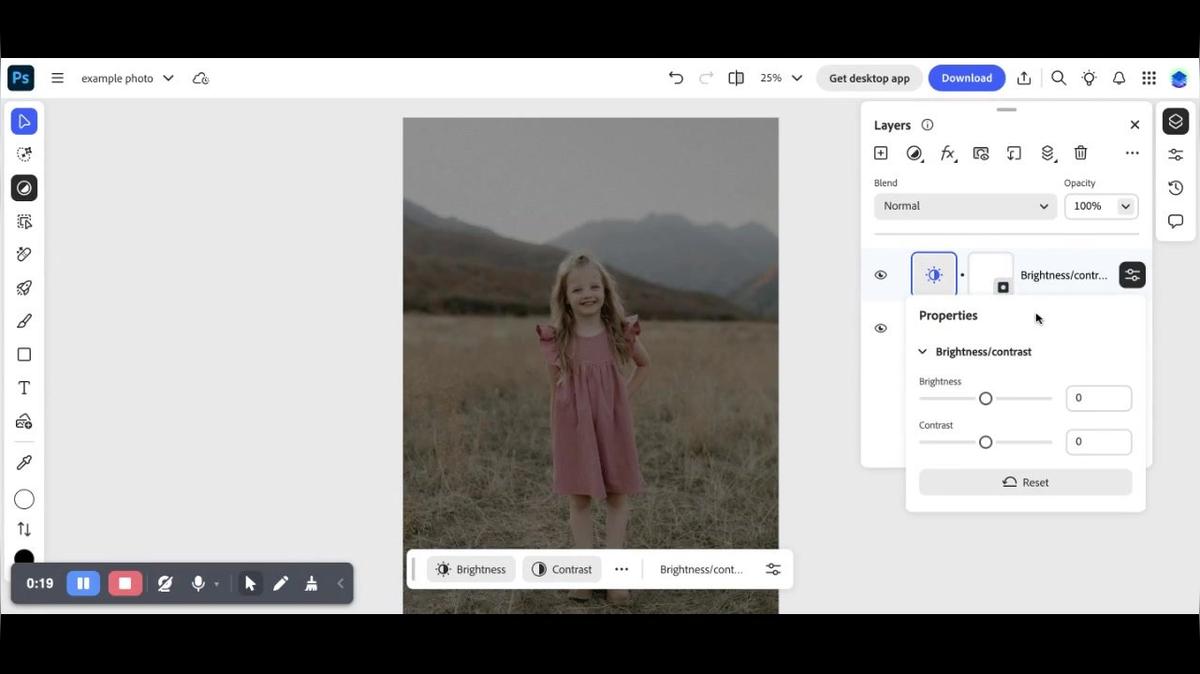
Task: Click Contrast in the contextual bar
Action: tap(561, 569)
